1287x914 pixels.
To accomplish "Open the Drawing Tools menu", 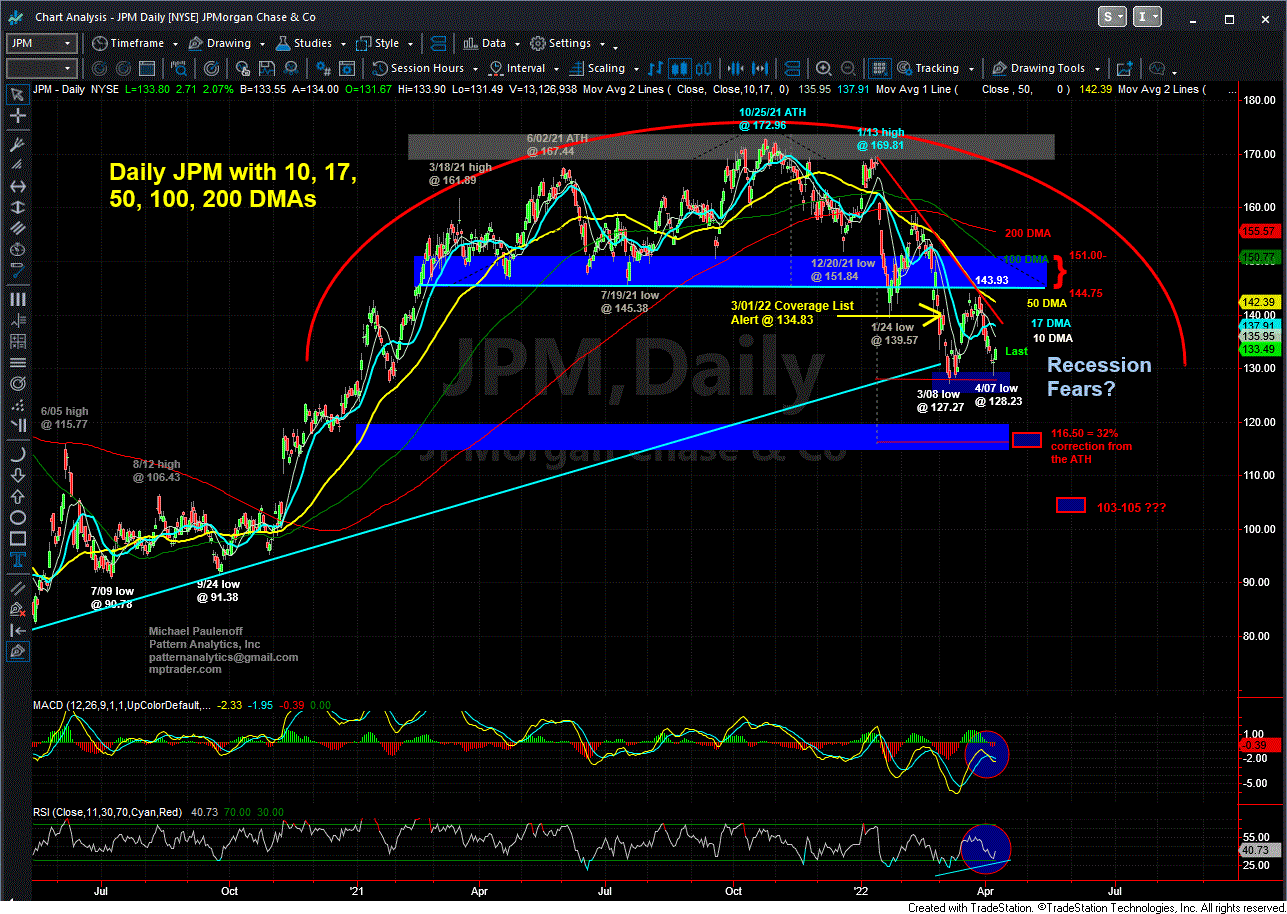I will tap(1045, 69).
